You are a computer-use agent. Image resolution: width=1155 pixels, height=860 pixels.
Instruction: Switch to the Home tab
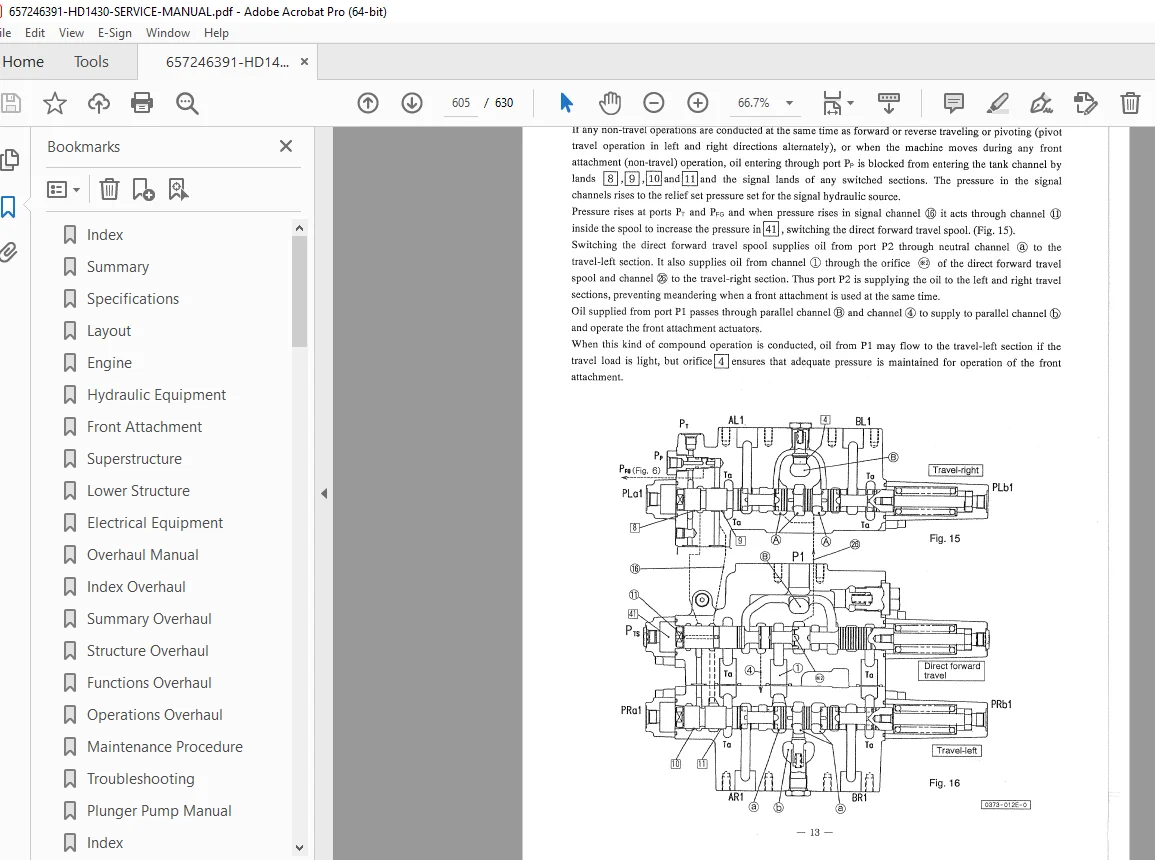point(23,62)
